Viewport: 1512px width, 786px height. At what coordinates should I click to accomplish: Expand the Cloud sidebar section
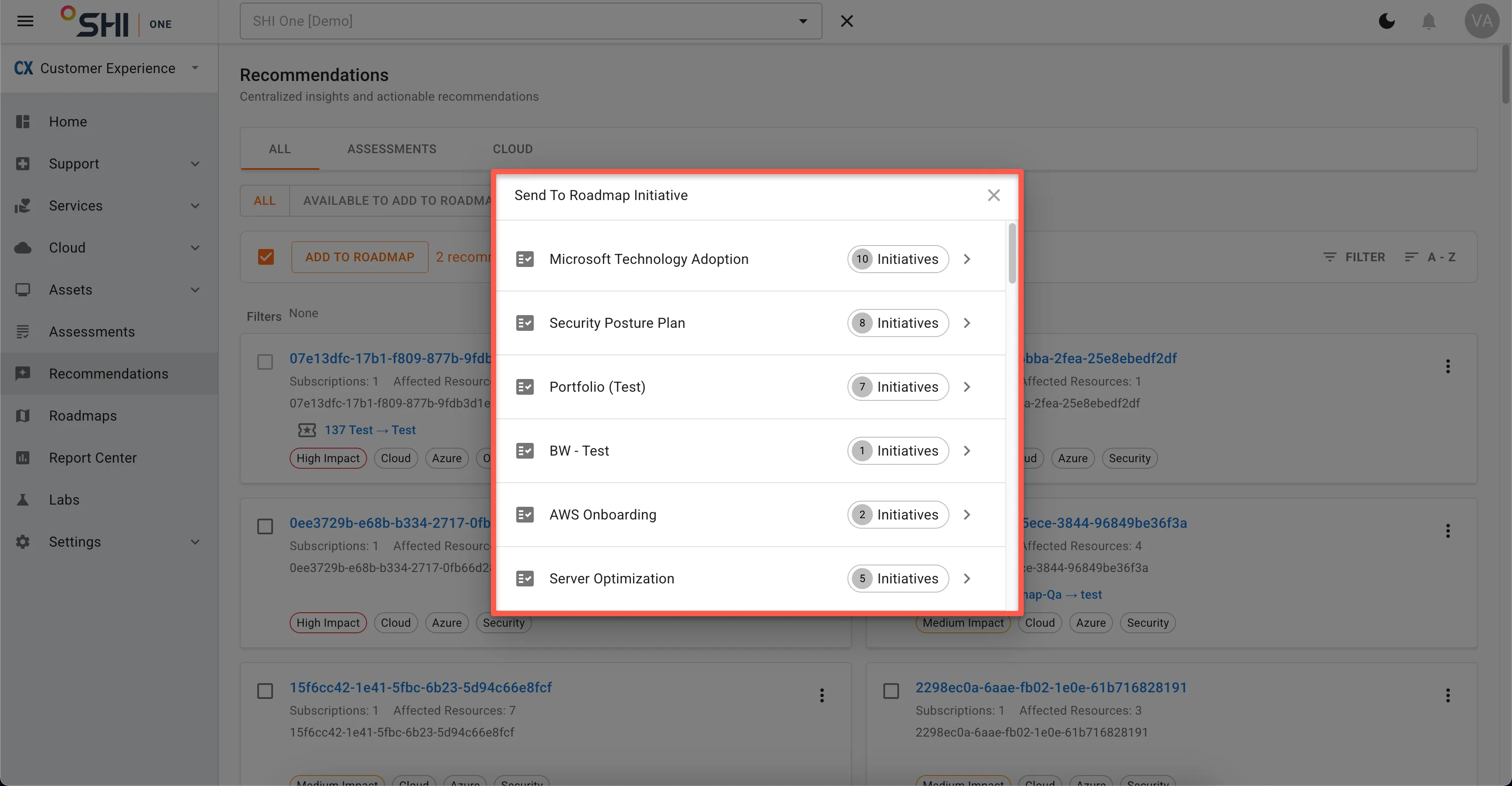pyautogui.click(x=195, y=248)
